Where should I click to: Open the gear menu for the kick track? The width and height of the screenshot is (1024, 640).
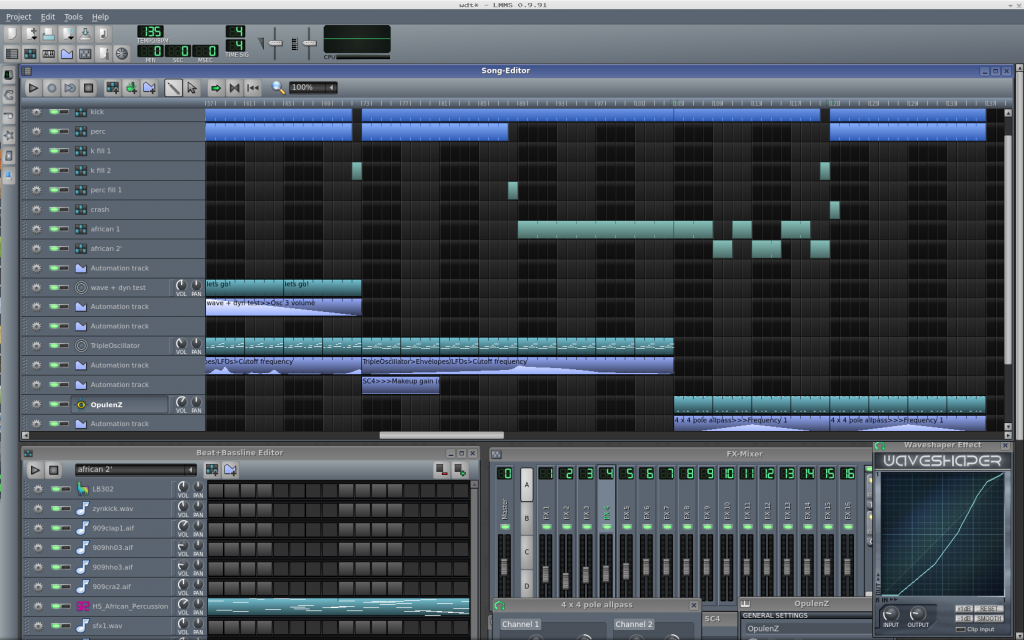pos(36,112)
